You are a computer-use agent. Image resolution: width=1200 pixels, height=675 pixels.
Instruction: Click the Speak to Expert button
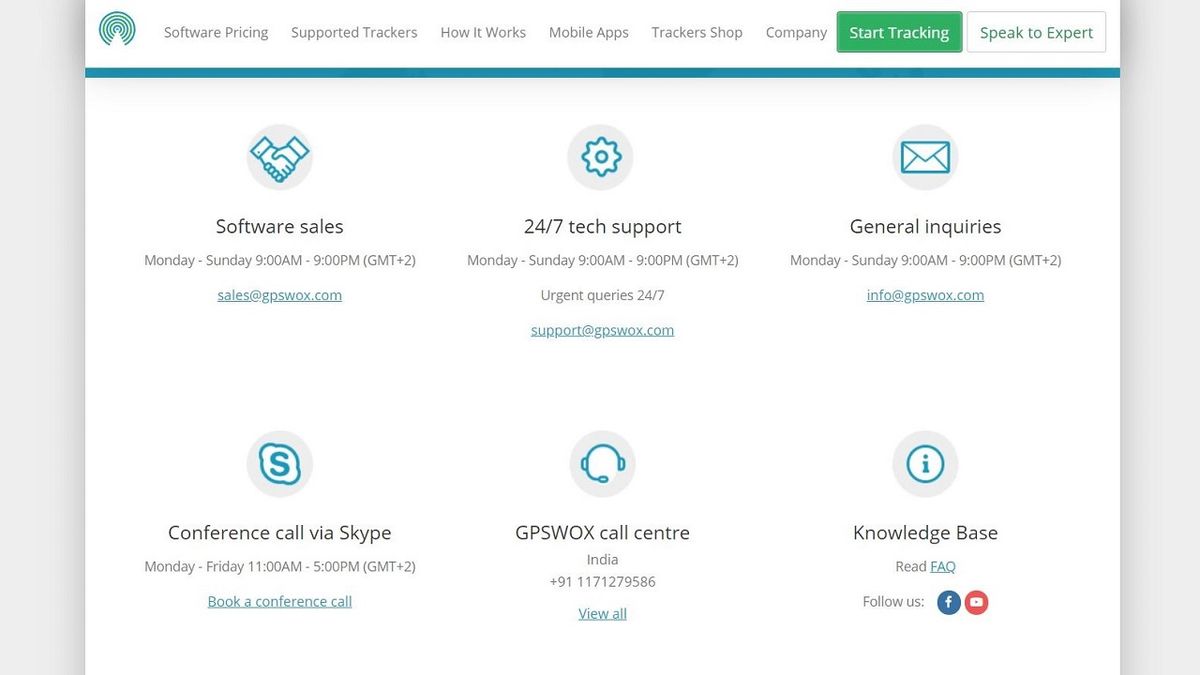click(x=1036, y=32)
